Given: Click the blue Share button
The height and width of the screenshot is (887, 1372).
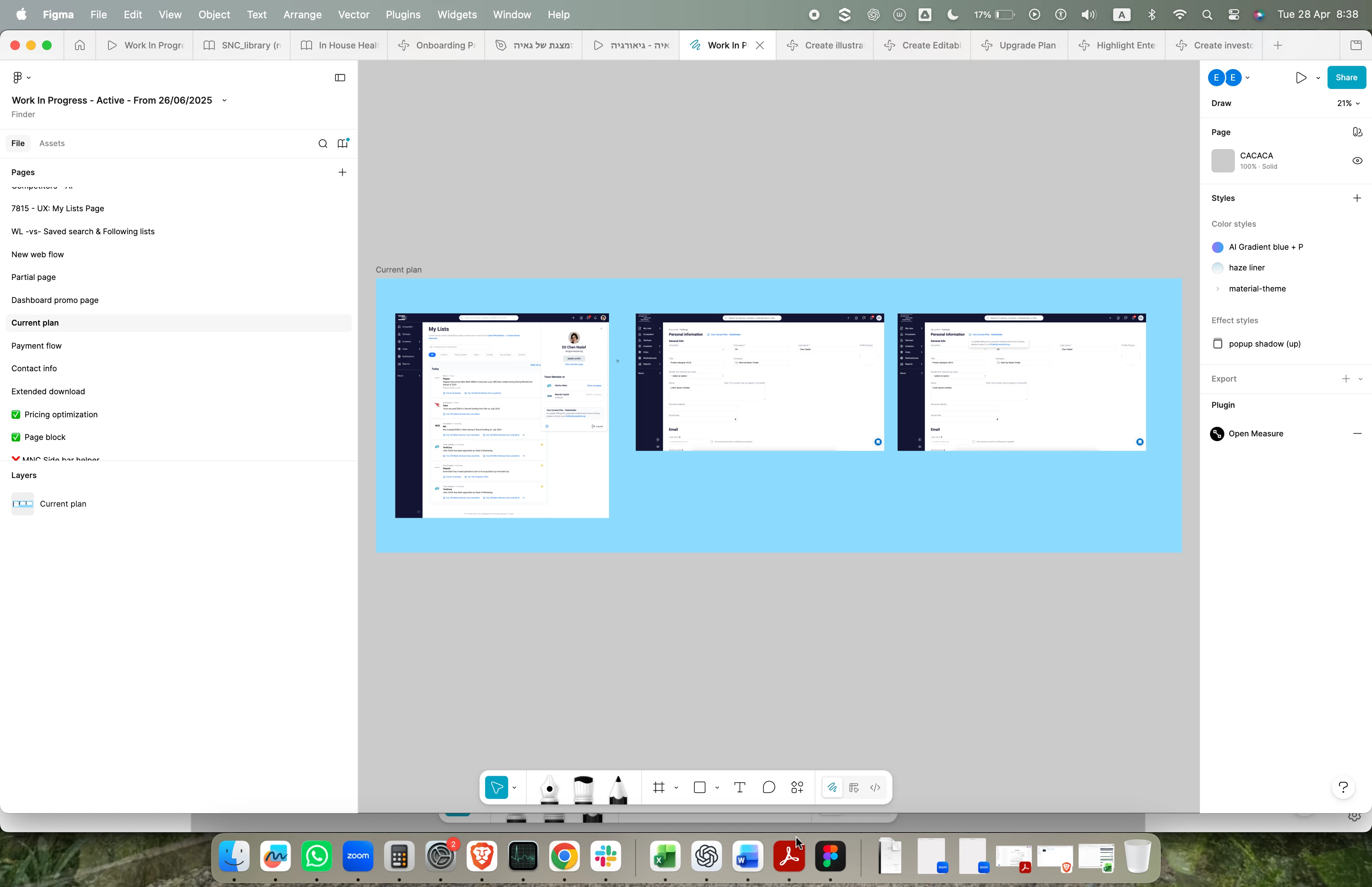Looking at the screenshot, I should coord(1346,77).
